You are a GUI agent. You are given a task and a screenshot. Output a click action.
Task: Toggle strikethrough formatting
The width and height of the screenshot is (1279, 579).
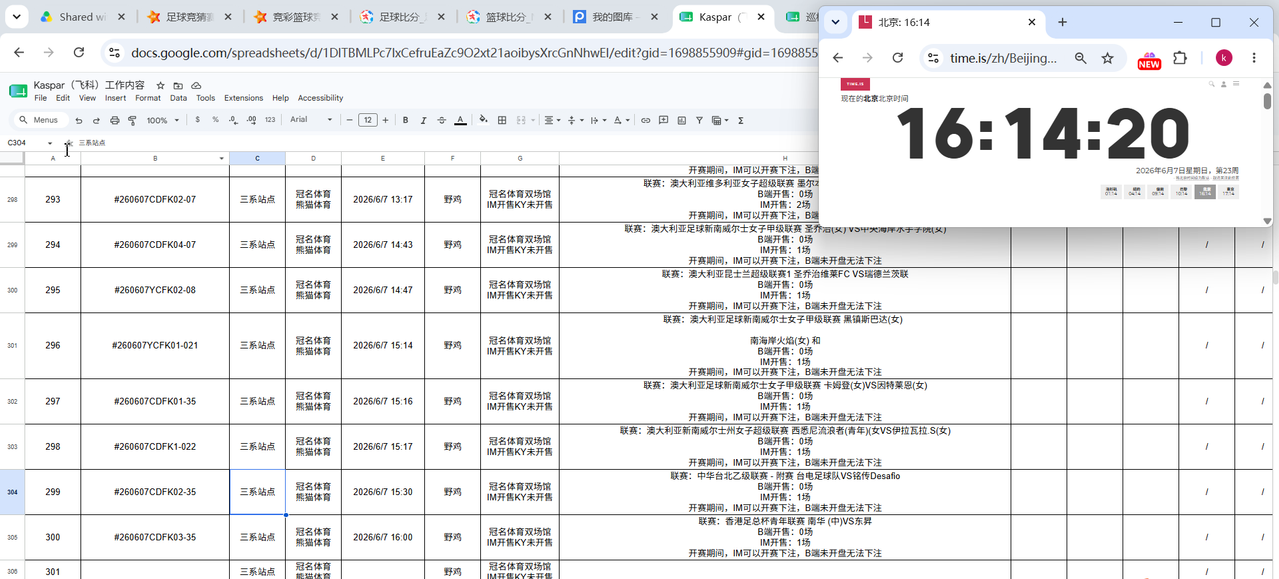click(441, 120)
